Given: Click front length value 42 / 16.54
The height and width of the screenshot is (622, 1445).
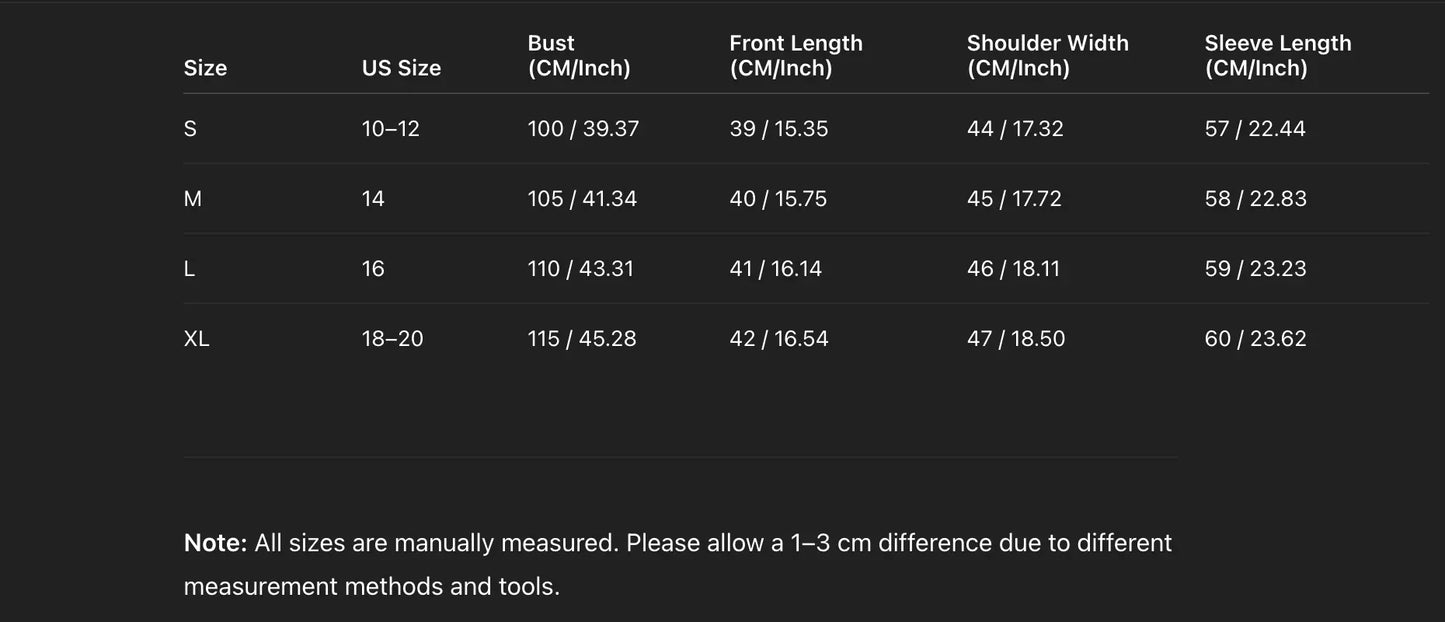Looking at the screenshot, I should click(x=779, y=339).
